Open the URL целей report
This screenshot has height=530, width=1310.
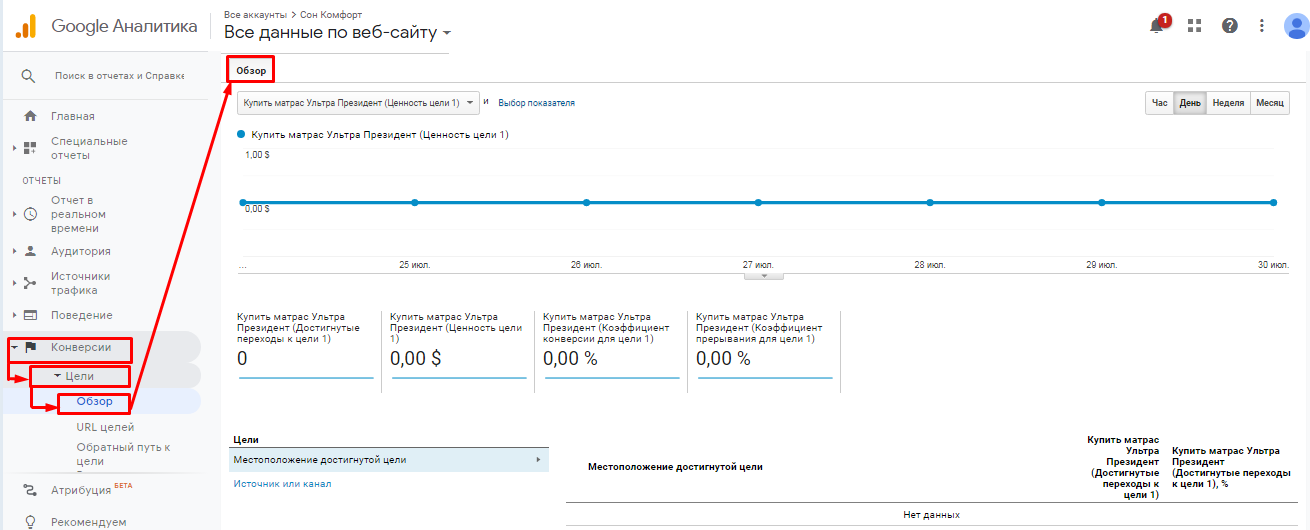pyautogui.click(x=105, y=427)
